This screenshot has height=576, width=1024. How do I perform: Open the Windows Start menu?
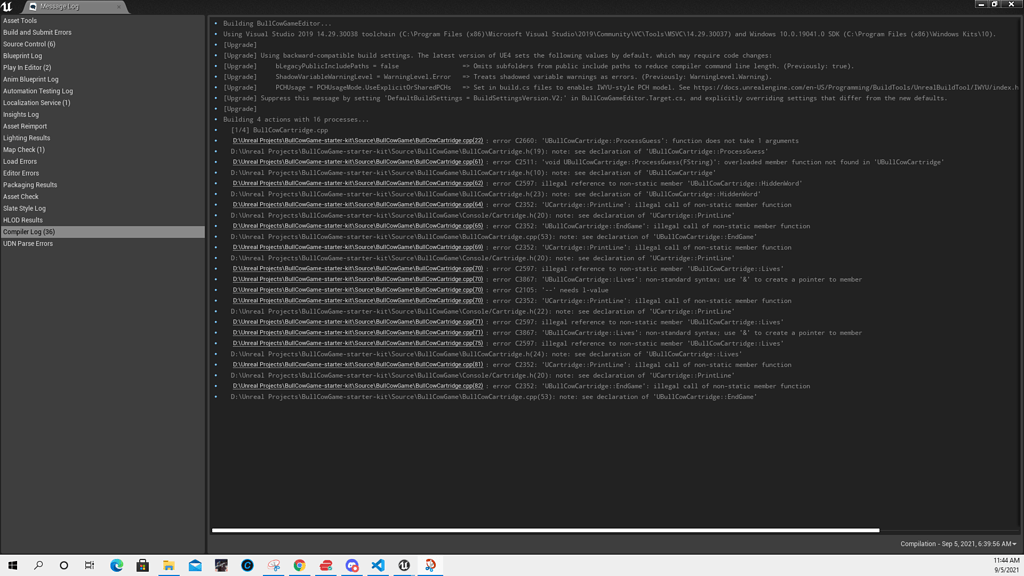point(14,565)
